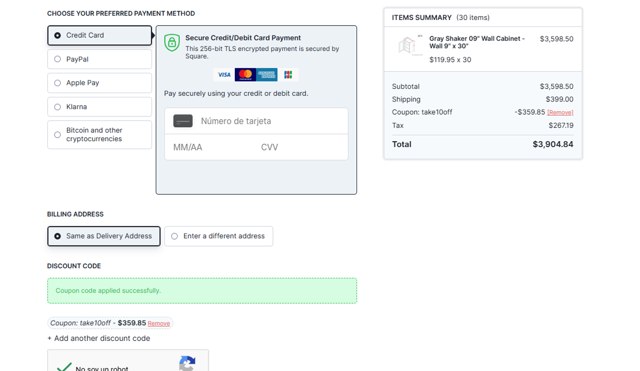Click 'Pay securely using your credit or debit card.'

(236, 93)
